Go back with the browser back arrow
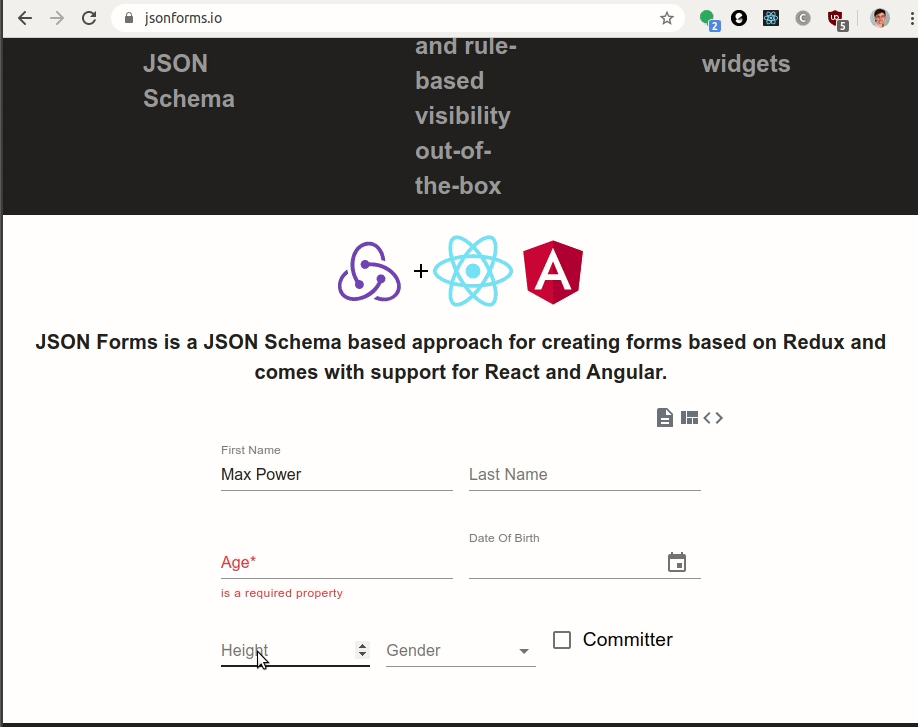 [x=25, y=18]
